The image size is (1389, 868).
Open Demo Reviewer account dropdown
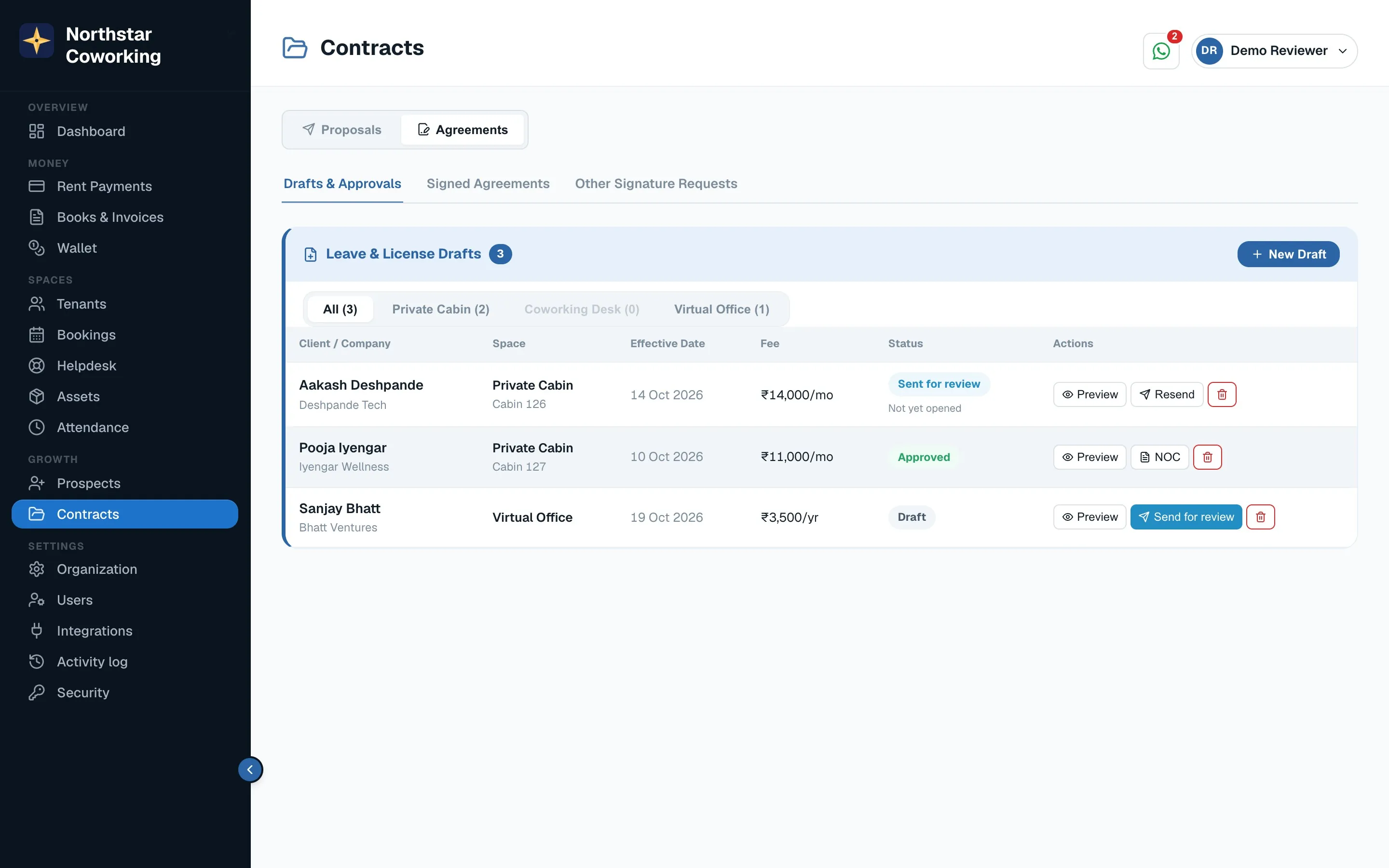point(1274,51)
